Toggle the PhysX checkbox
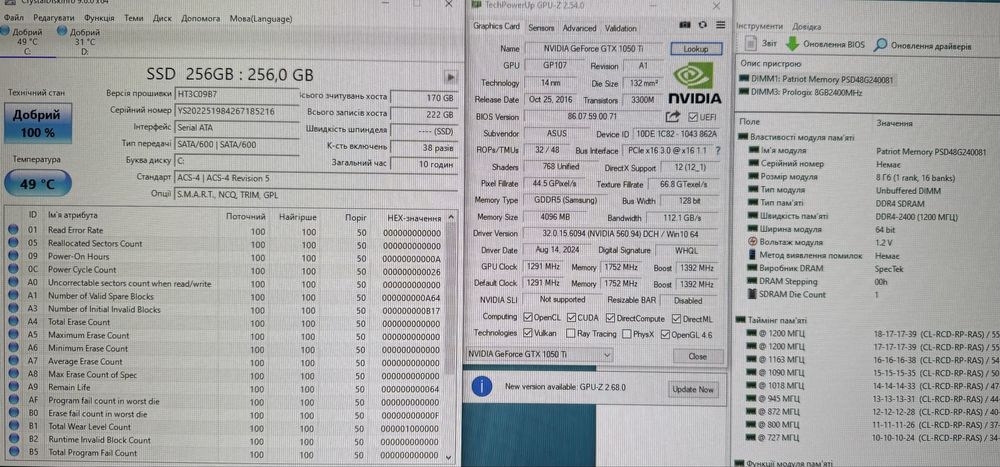Screen dimensions: 1000x467 coord(627,334)
